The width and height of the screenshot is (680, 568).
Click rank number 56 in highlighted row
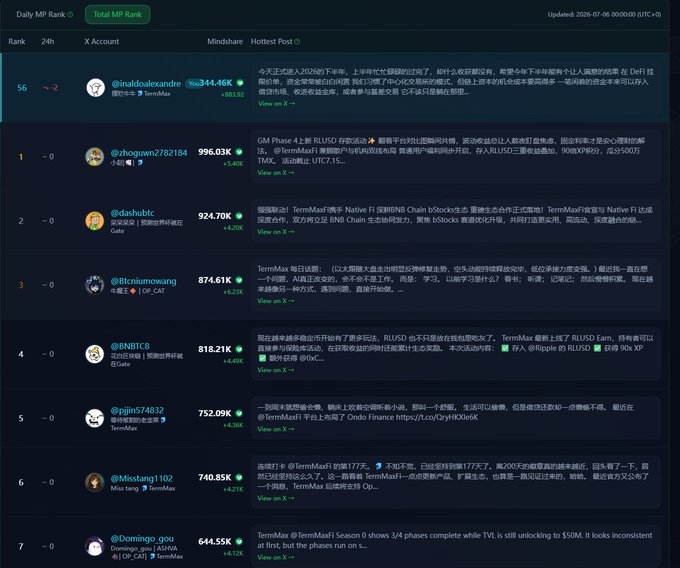(22, 88)
